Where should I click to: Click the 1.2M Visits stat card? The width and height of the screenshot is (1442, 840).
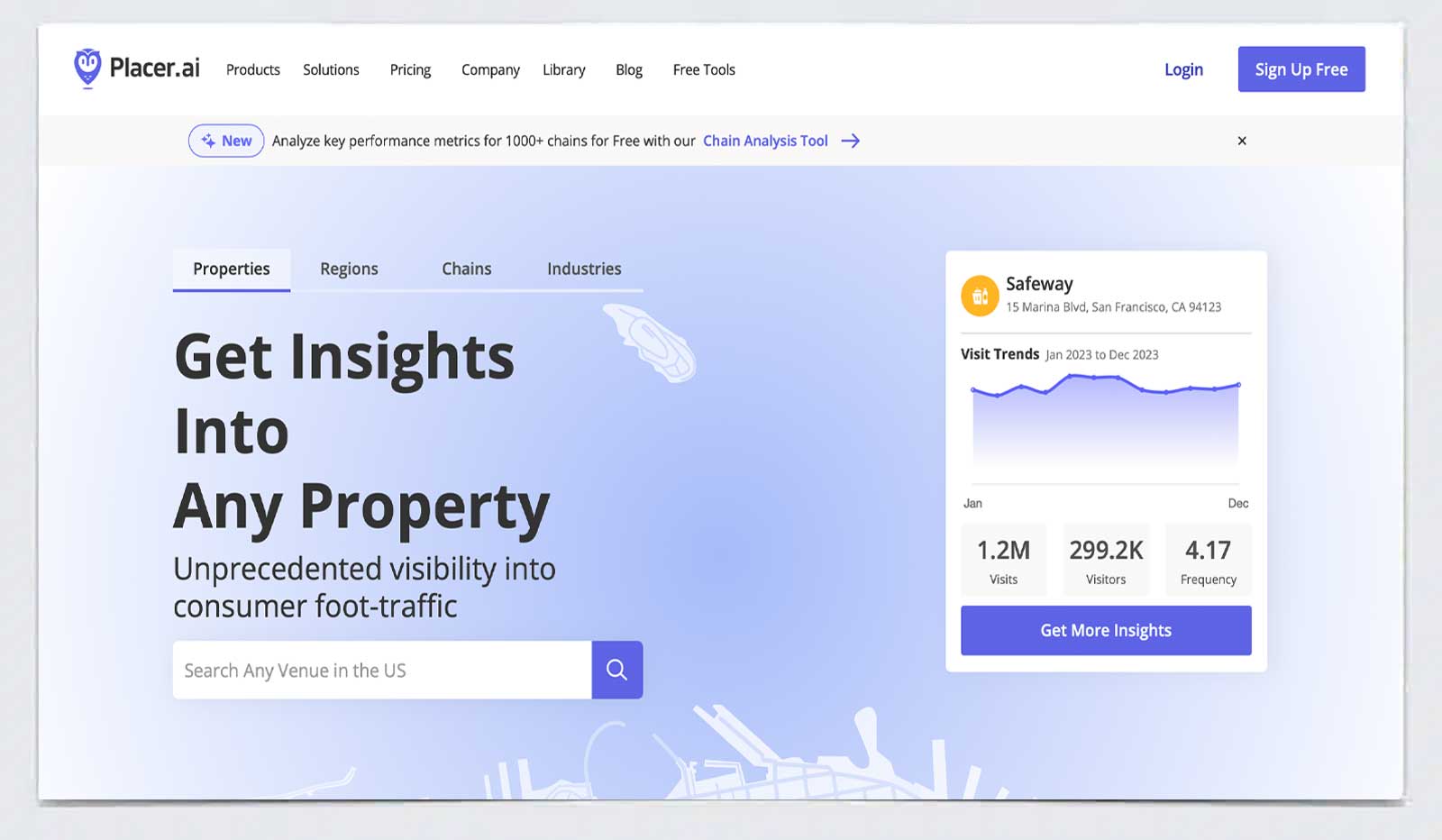click(x=1003, y=560)
